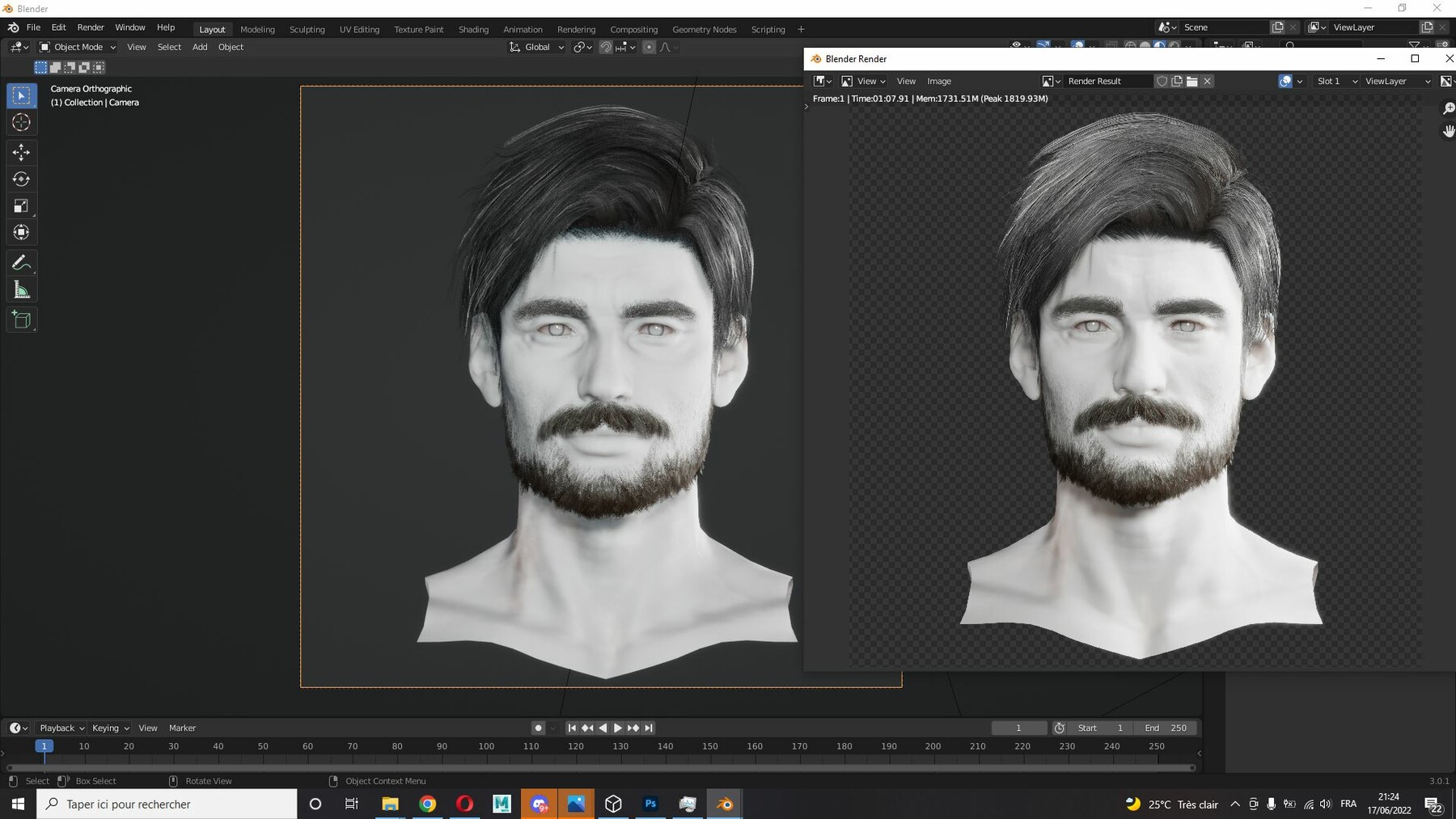
Task: Click the new selection mode icon
Action: (x=40, y=67)
